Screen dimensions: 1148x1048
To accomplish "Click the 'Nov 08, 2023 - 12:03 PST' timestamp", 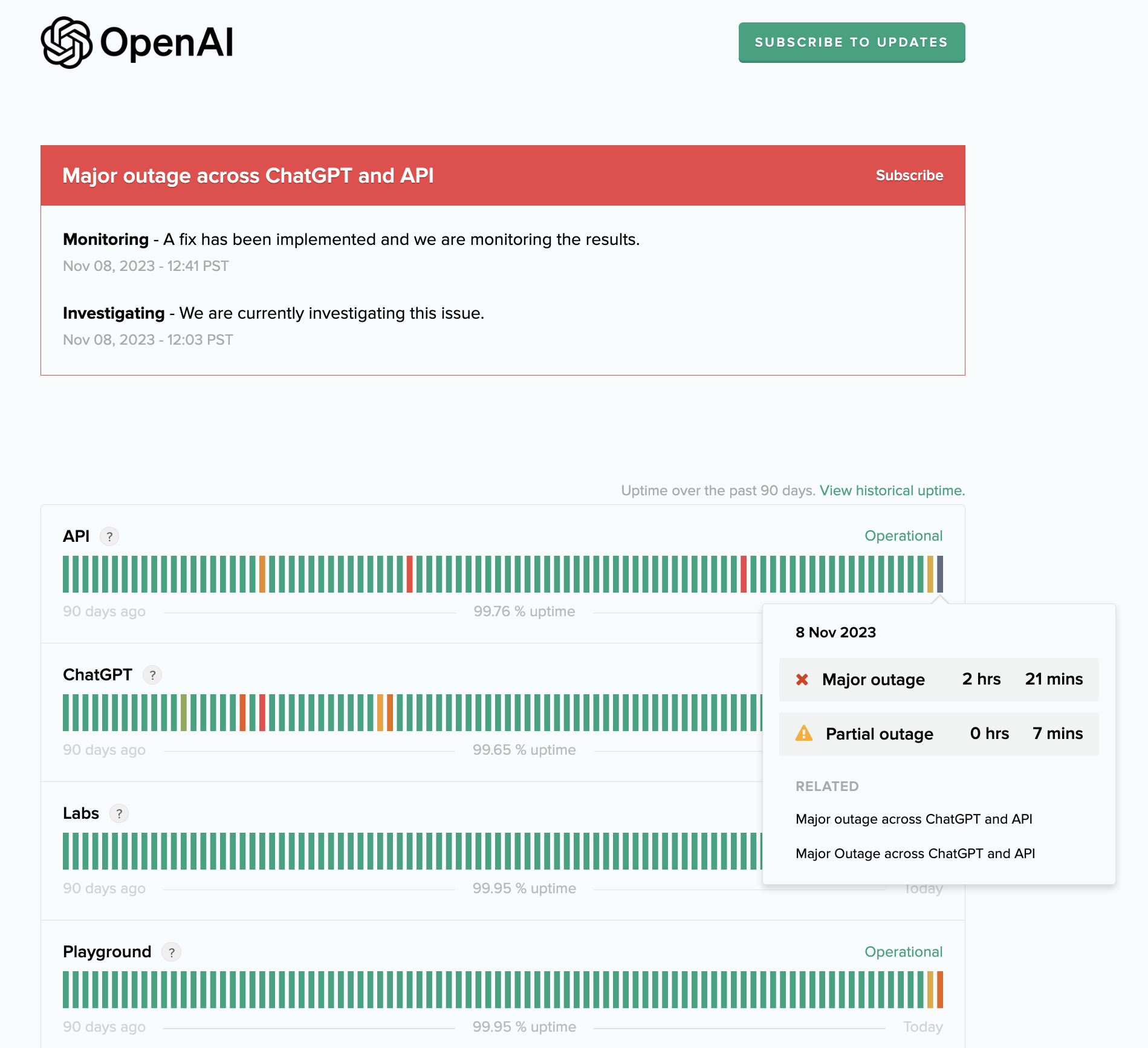I will tap(148, 340).
